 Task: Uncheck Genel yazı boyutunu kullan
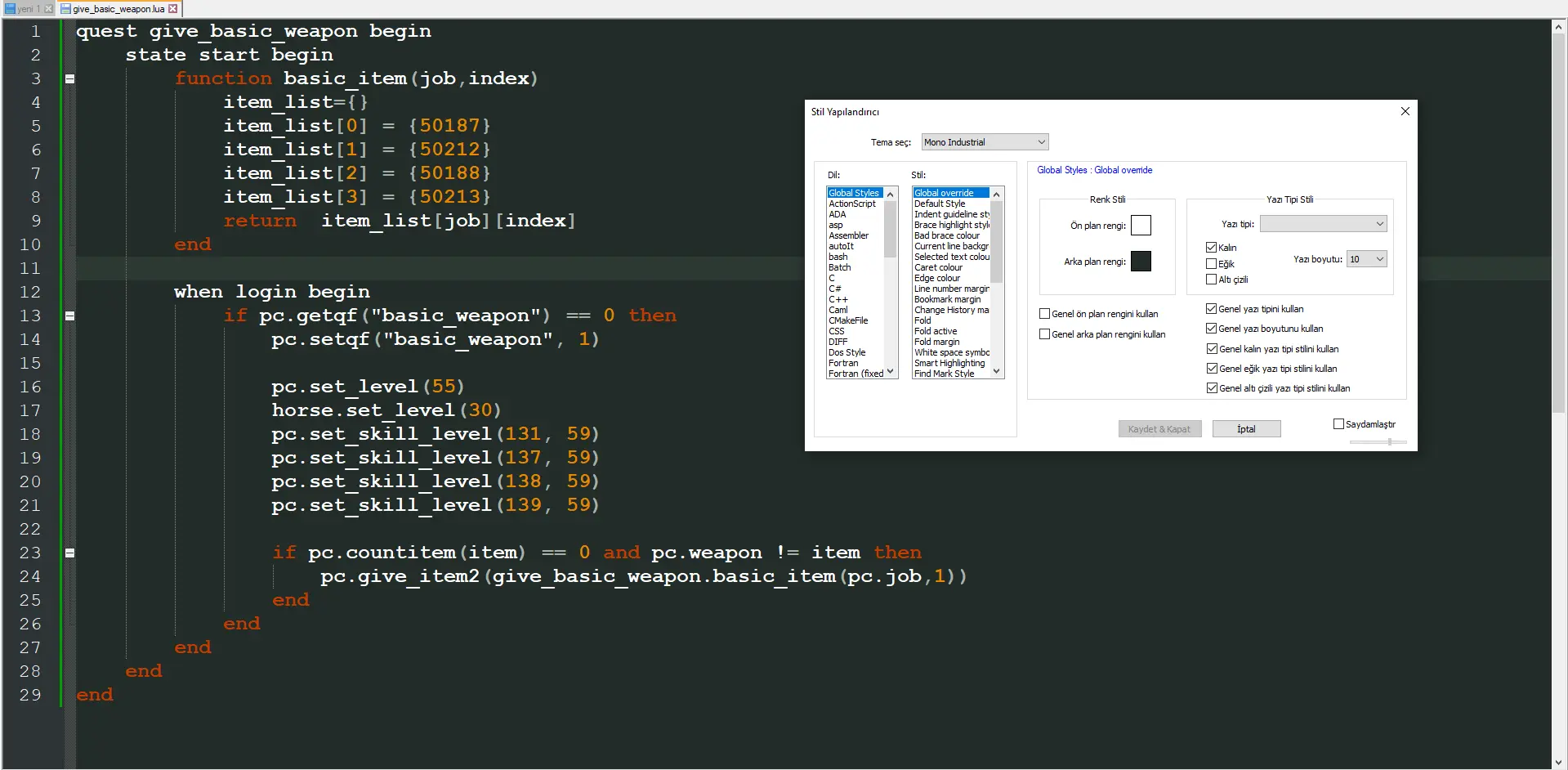[1212, 329]
